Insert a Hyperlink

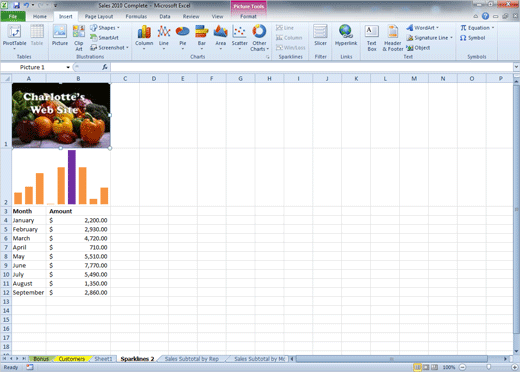point(346,35)
